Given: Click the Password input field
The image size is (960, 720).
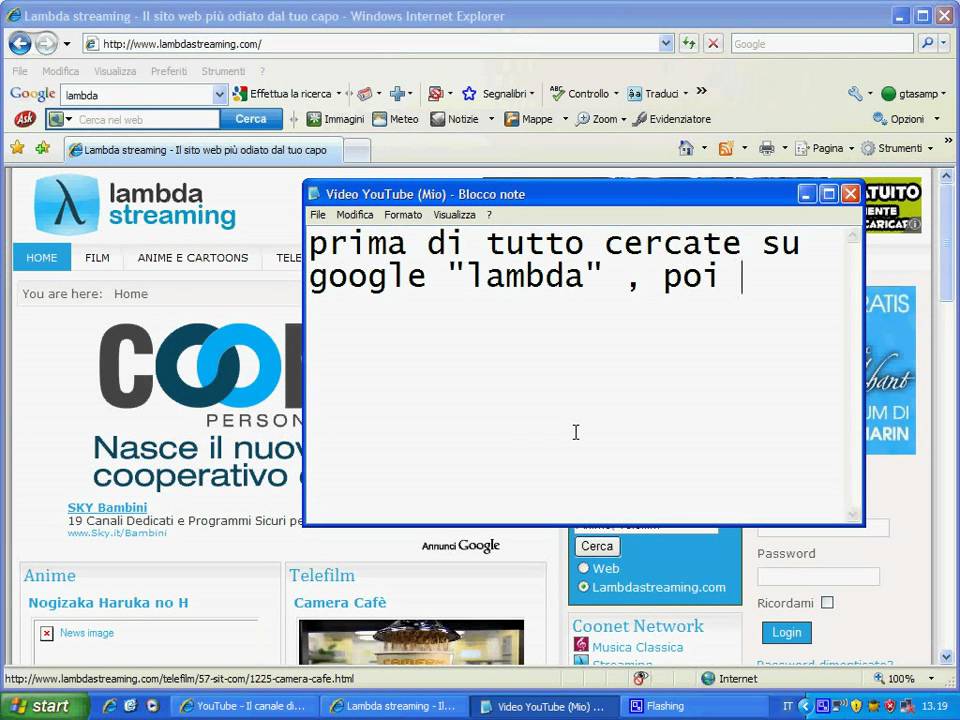Looking at the screenshot, I should tap(818, 576).
